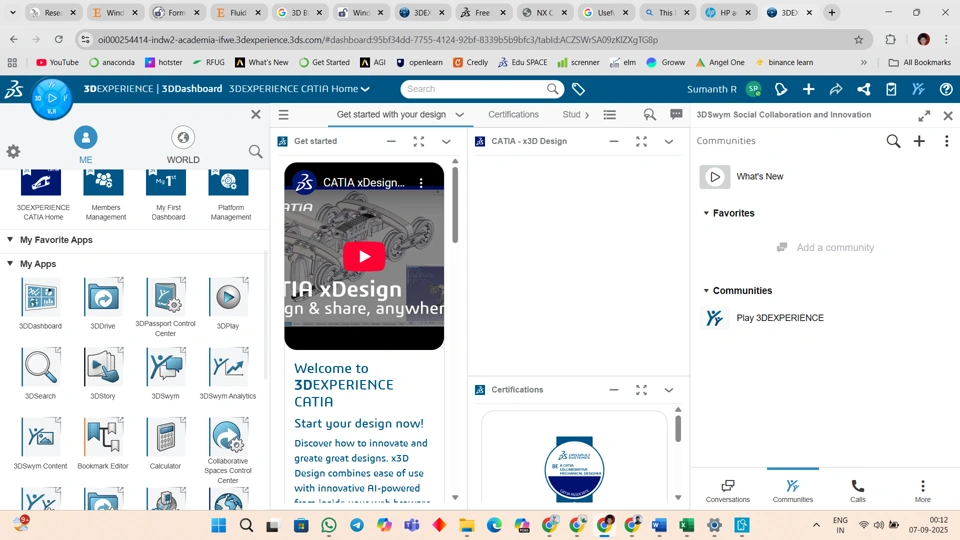960x540 pixels.
Task: Open Communities tab in 3DSwym
Action: click(792, 490)
